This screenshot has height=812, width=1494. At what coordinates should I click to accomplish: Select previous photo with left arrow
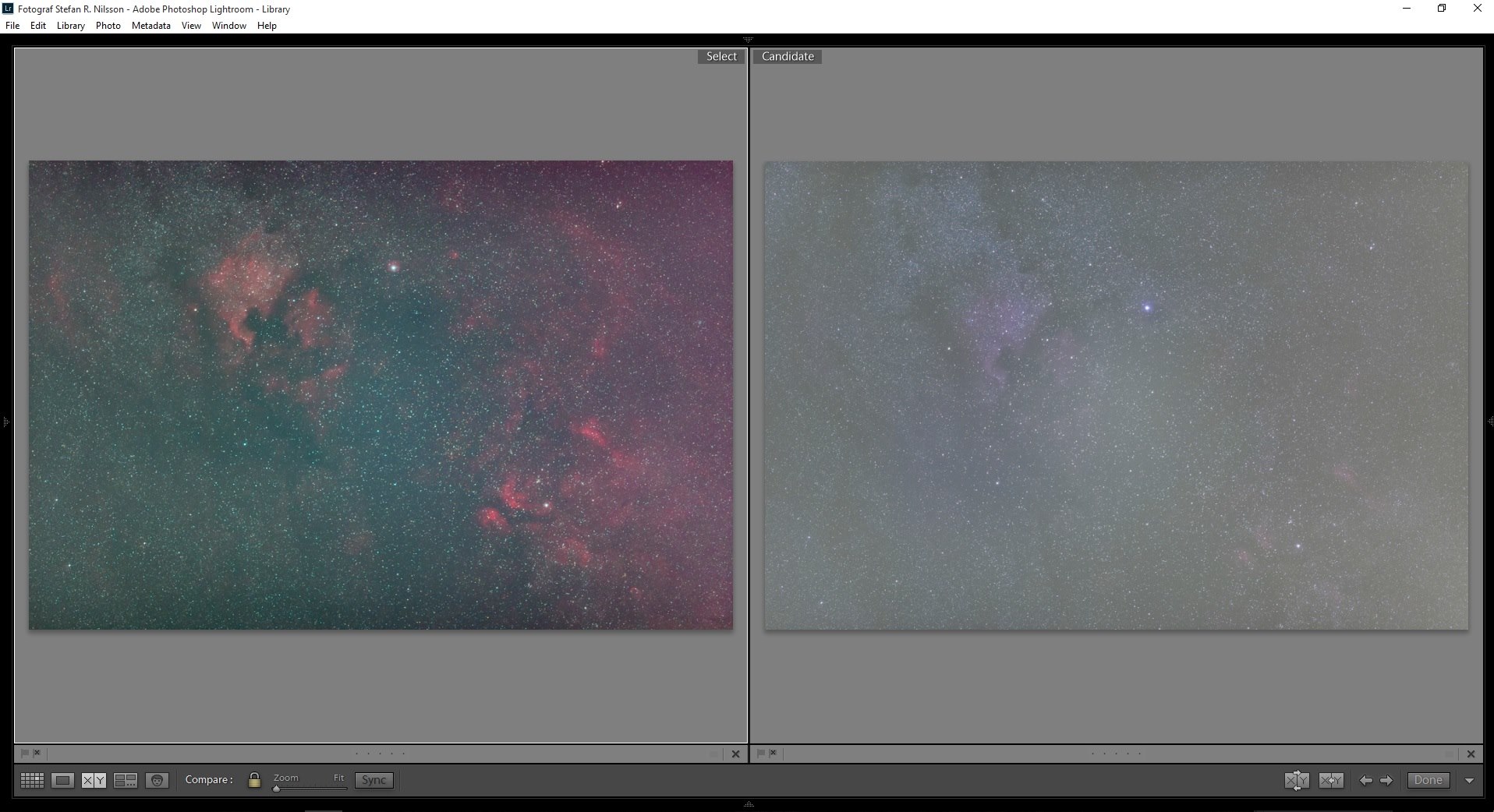coord(1365,780)
